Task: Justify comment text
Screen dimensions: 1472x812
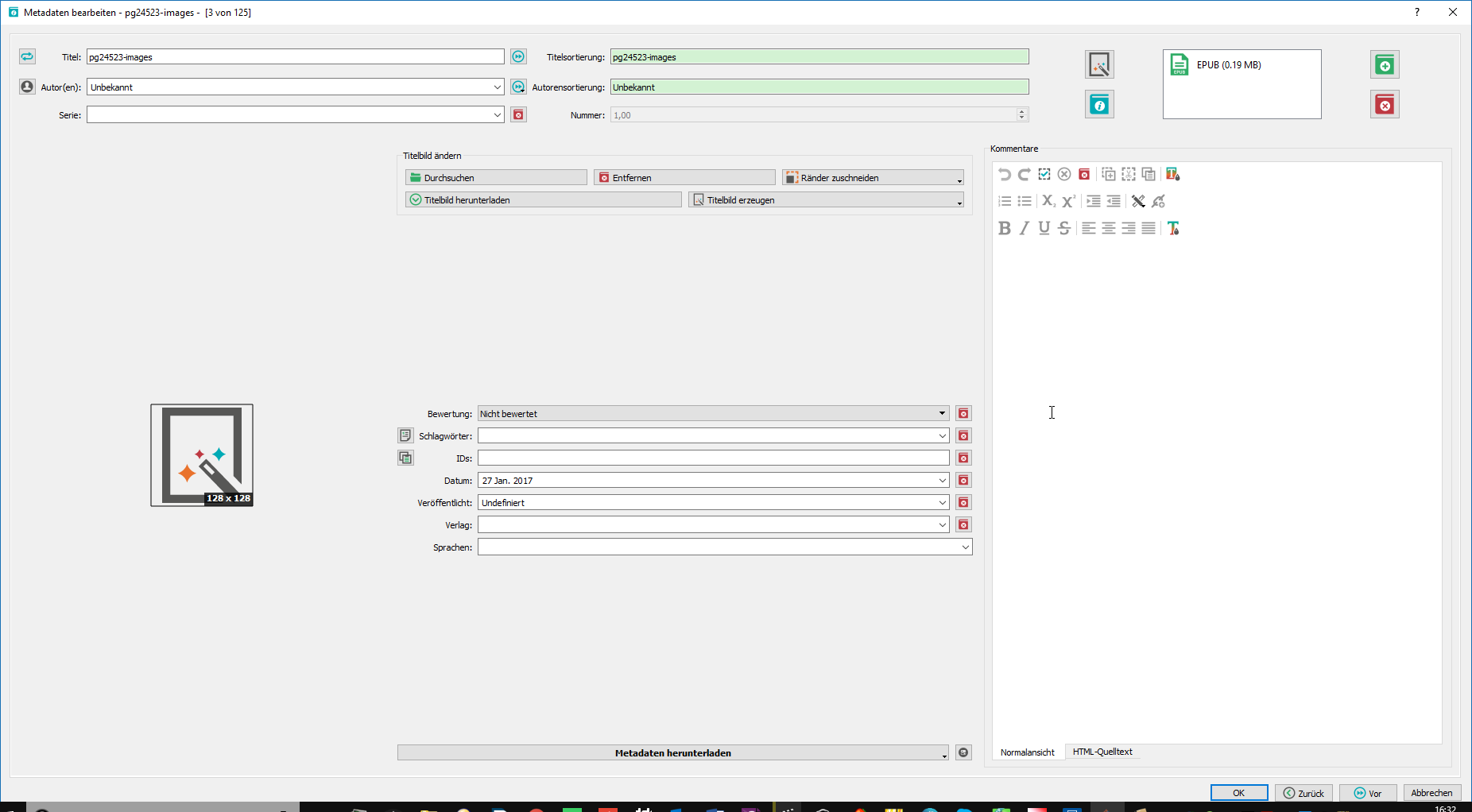Action: pos(1149,228)
